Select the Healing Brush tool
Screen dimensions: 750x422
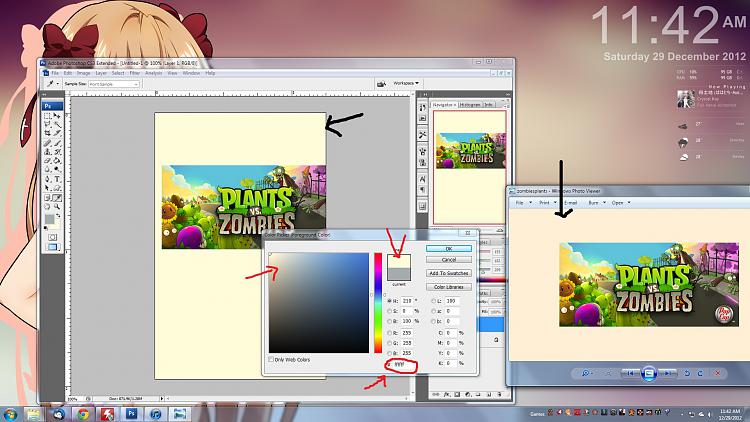point(47,143)
